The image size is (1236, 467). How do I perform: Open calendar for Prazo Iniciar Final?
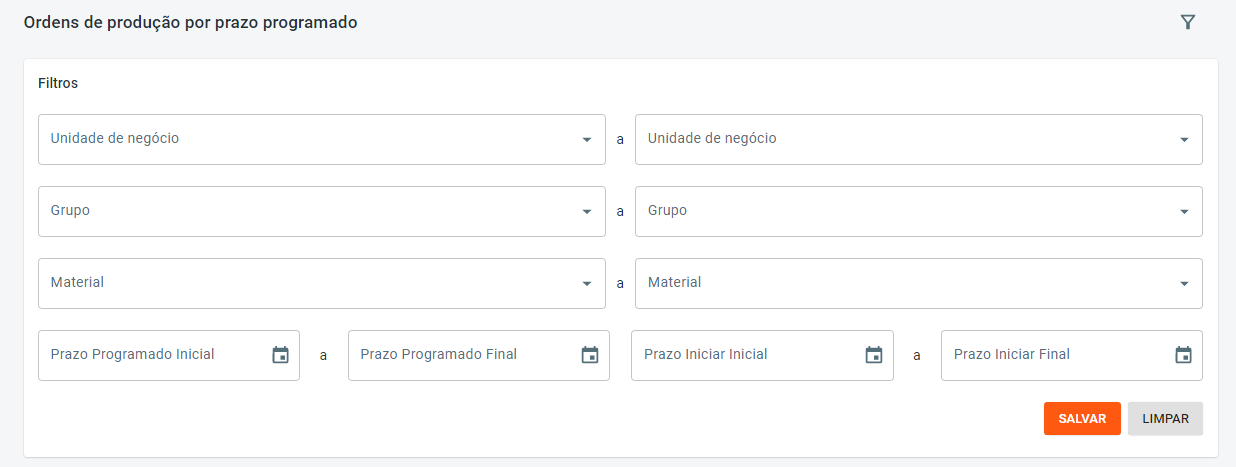[x=1183, y=355]
